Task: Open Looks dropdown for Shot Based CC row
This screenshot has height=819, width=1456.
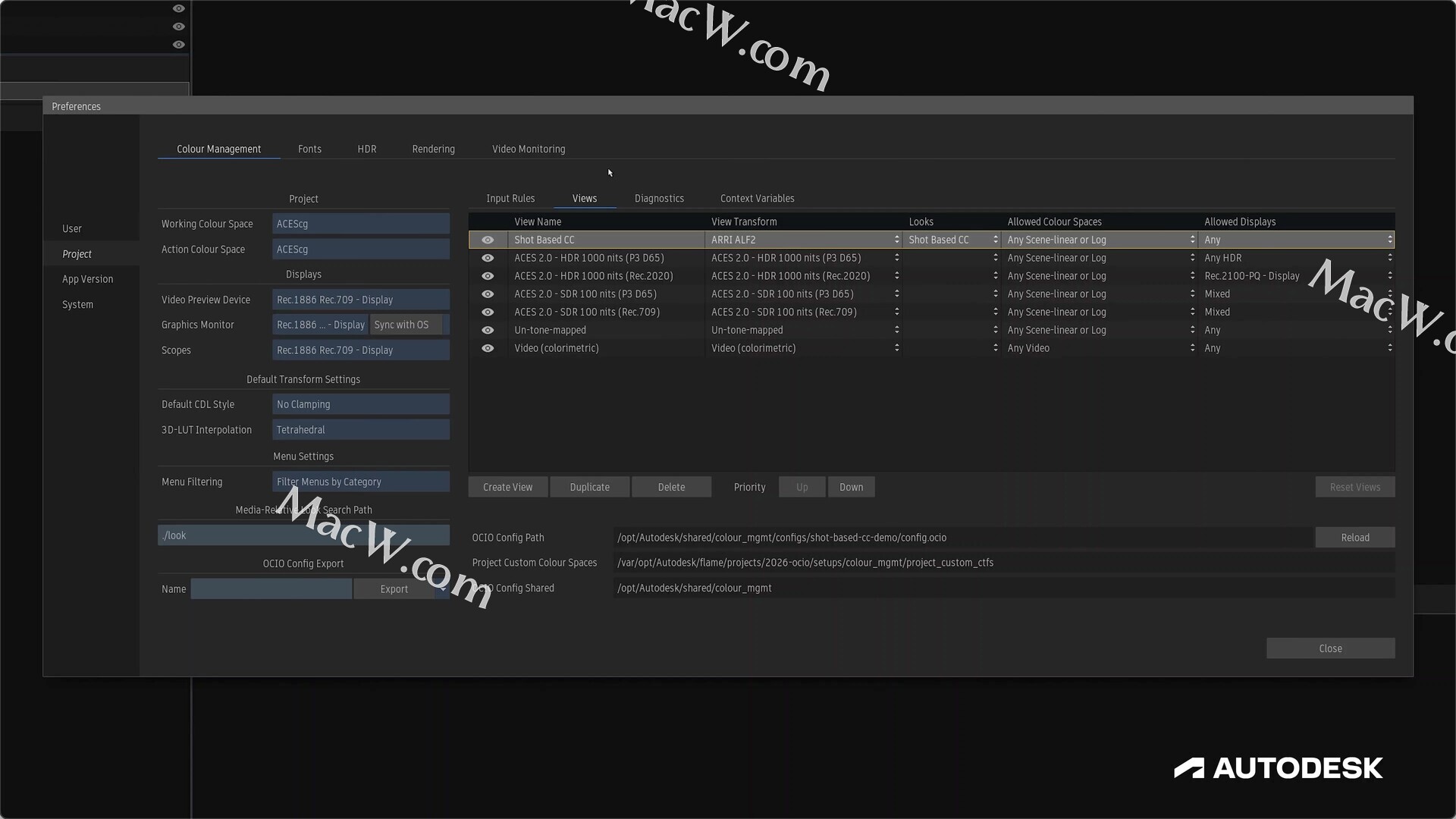Action: tap(952, 240)
